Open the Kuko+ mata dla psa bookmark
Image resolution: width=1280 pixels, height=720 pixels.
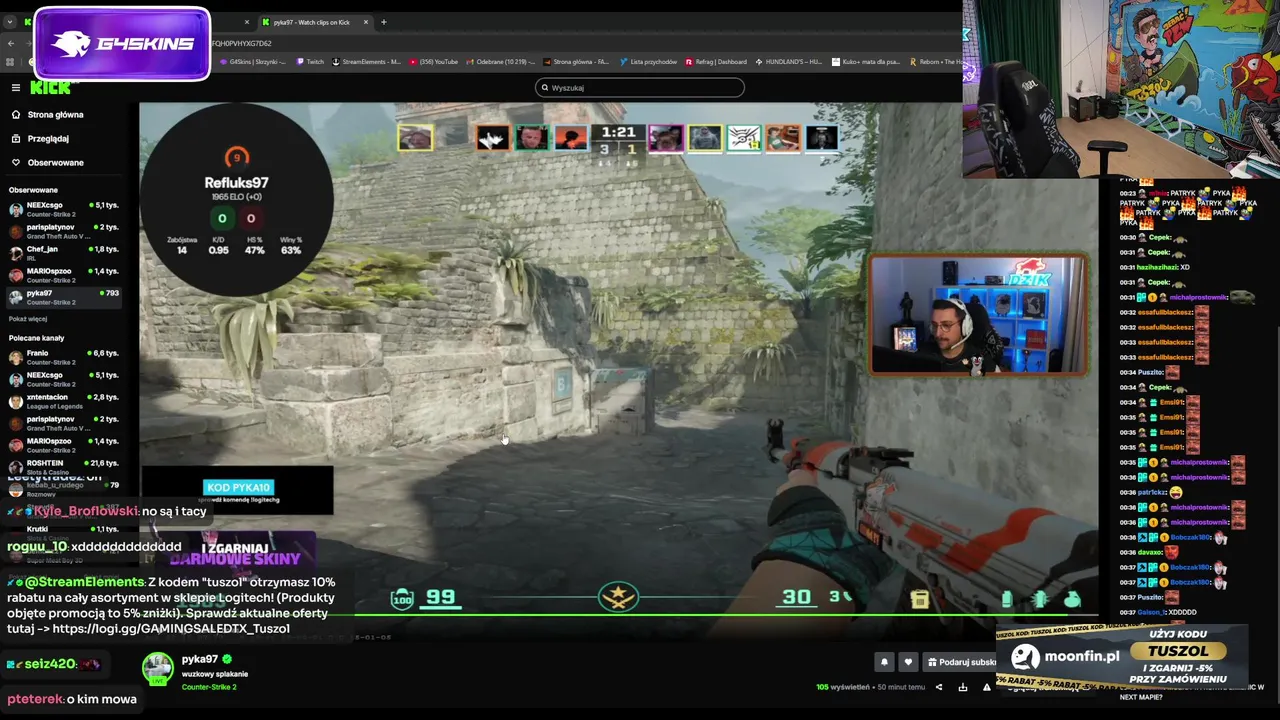click(866, 62)
